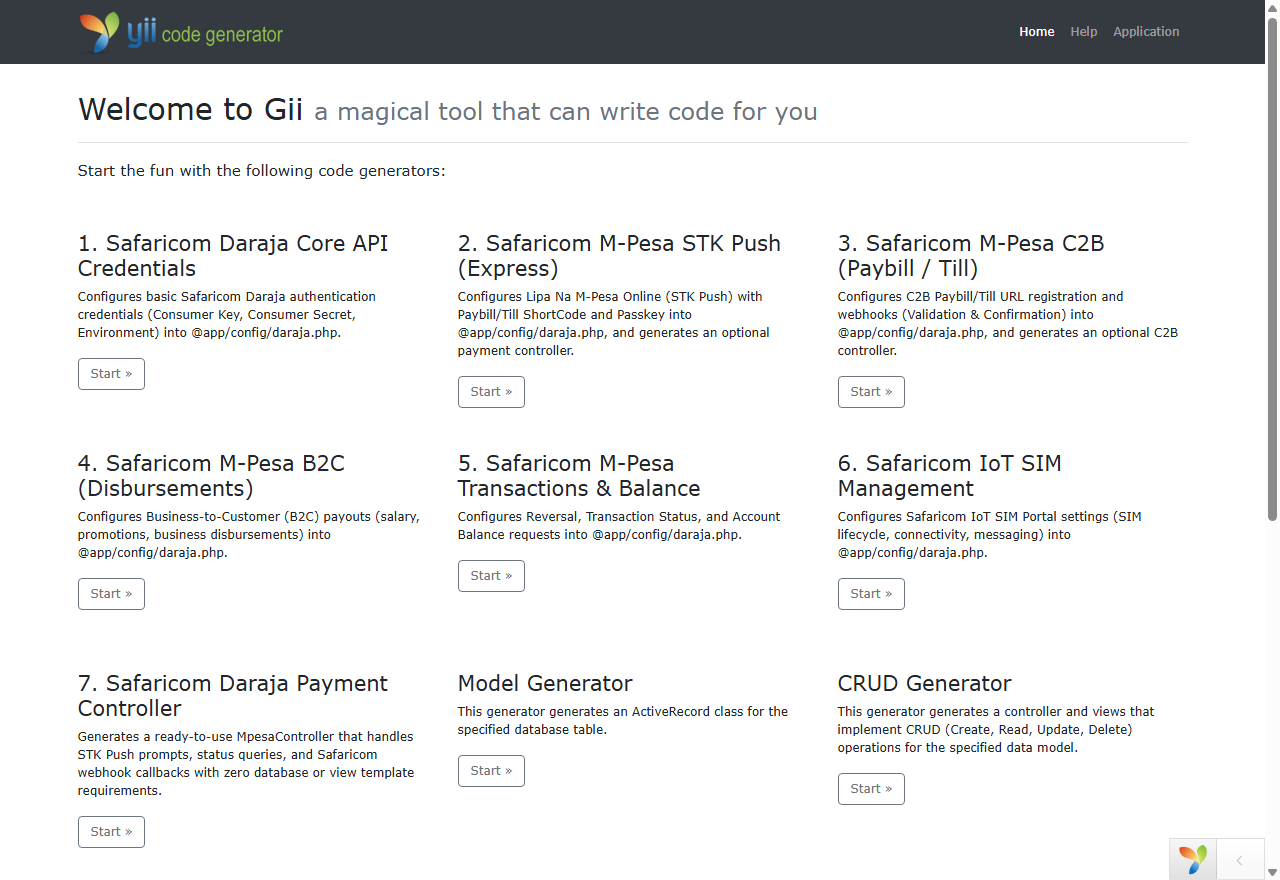Viewport: 1280px width, 880px height.
Task: Click the vertical page scrollbar
Action: [x=1272, y=270]
